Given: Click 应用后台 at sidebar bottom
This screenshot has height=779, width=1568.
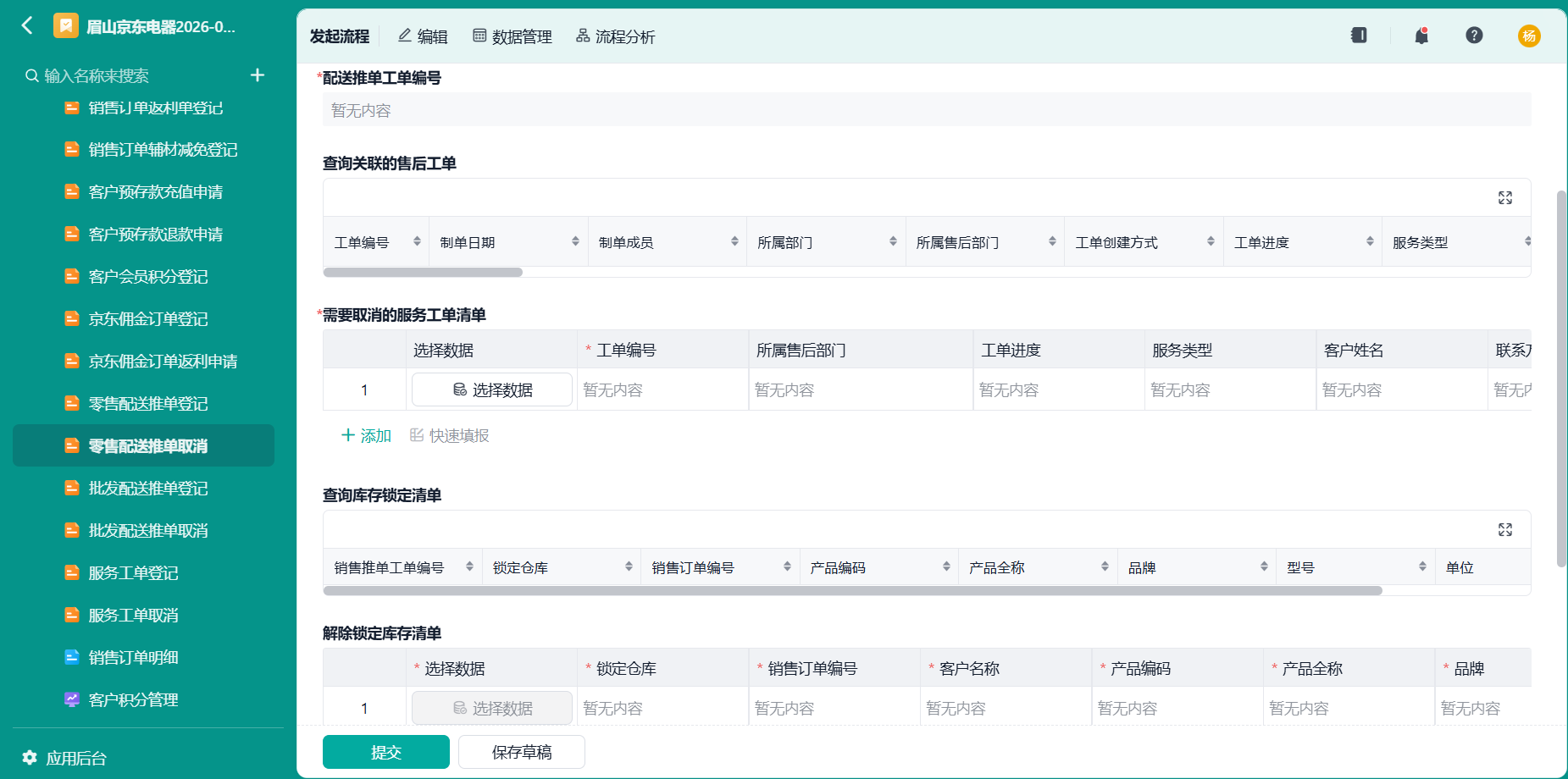Looking at the screenshot, I should (x=64, y=758).
